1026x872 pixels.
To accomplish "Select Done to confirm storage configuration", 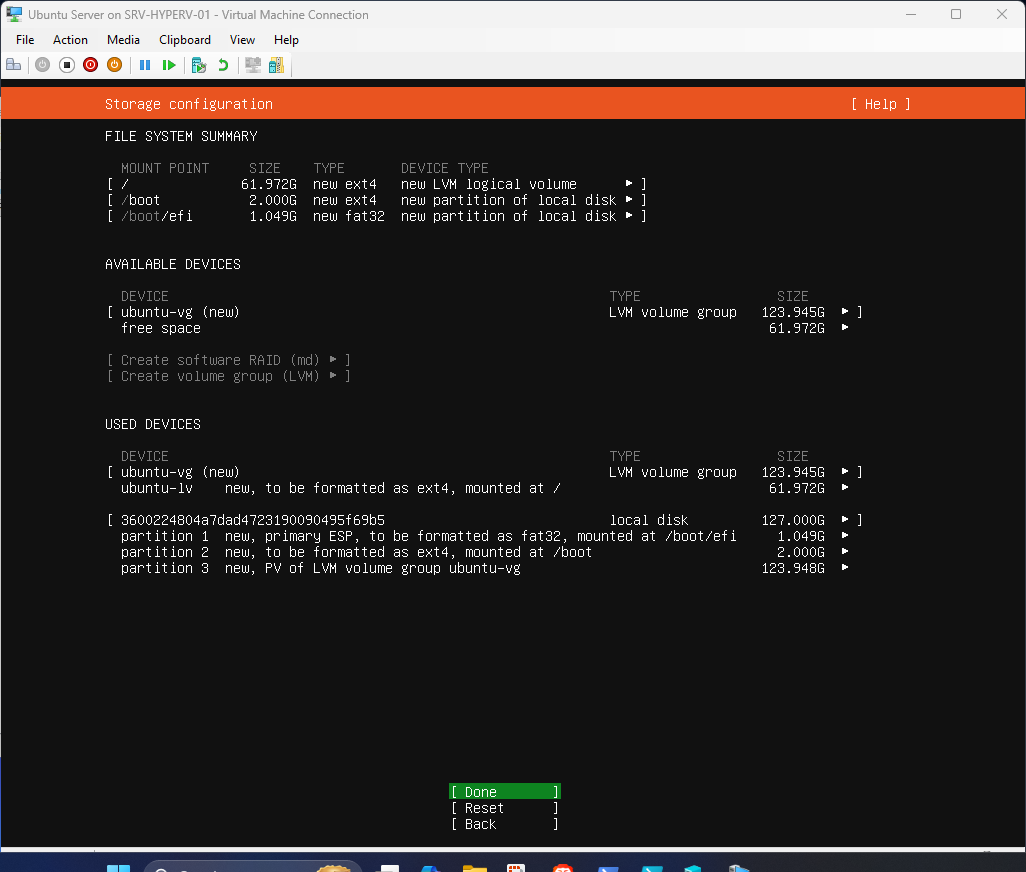I will [x=504, y=791].
